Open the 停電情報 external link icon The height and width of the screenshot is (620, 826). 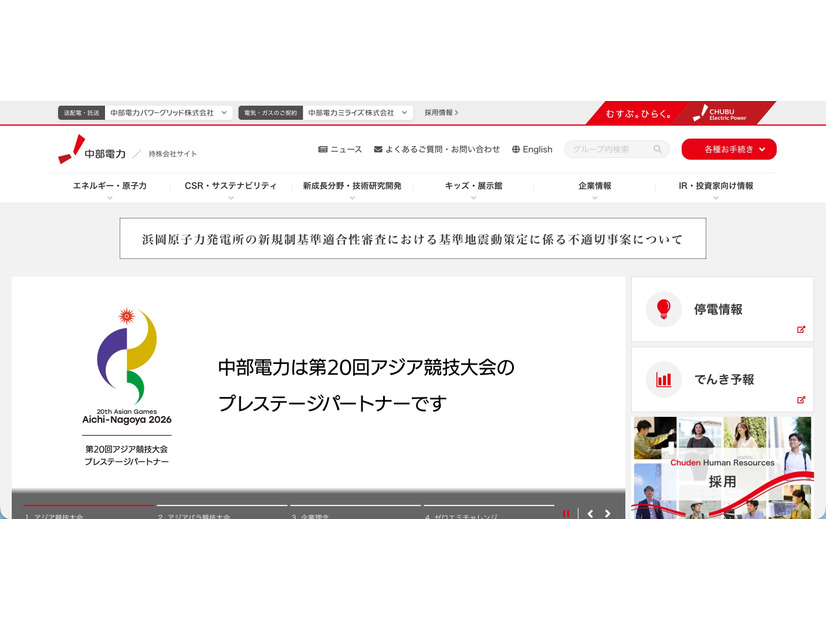801,330
